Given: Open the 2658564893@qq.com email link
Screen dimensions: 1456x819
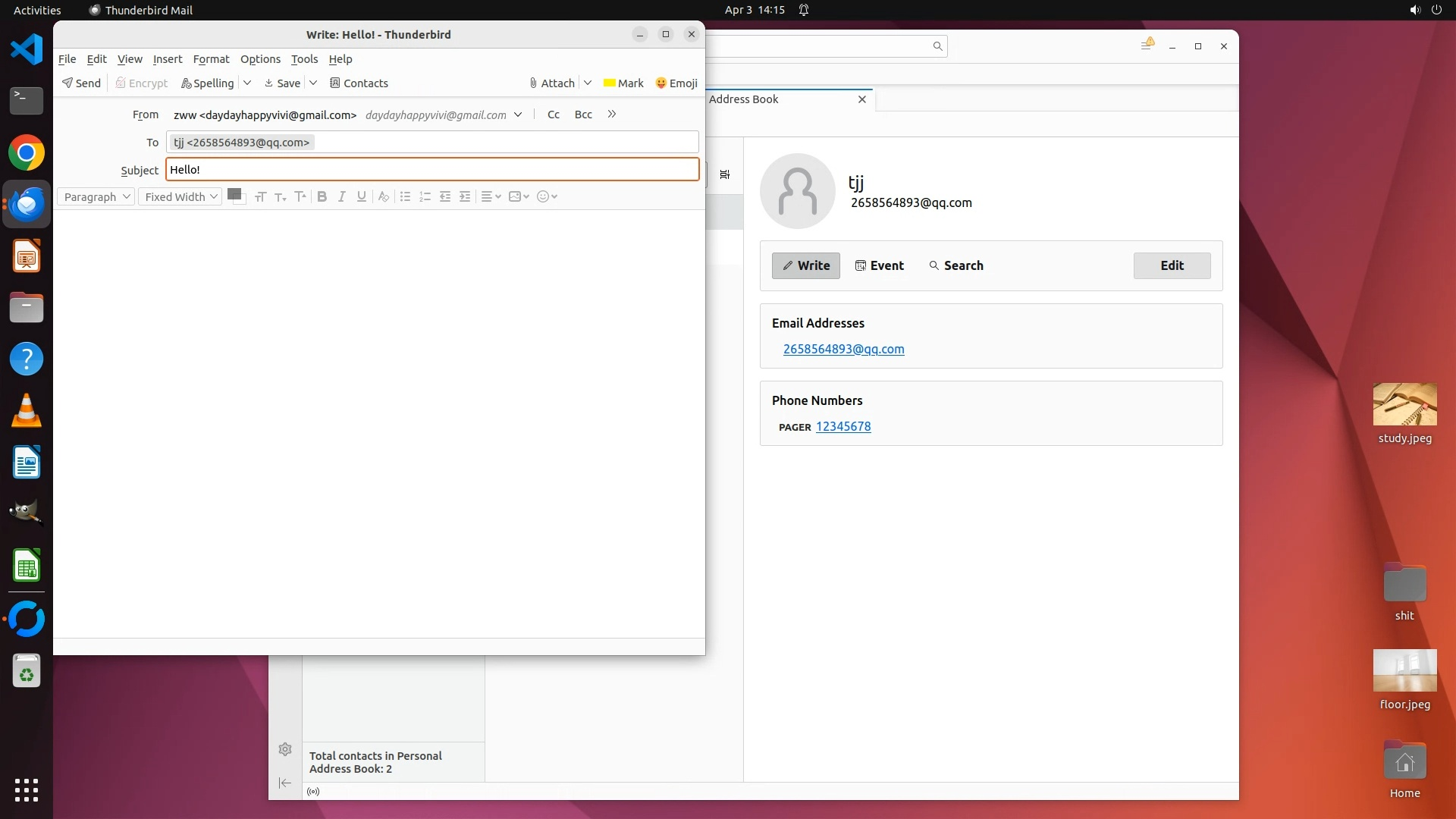Looking at the screenshot, I should click(x=843, y=350).
